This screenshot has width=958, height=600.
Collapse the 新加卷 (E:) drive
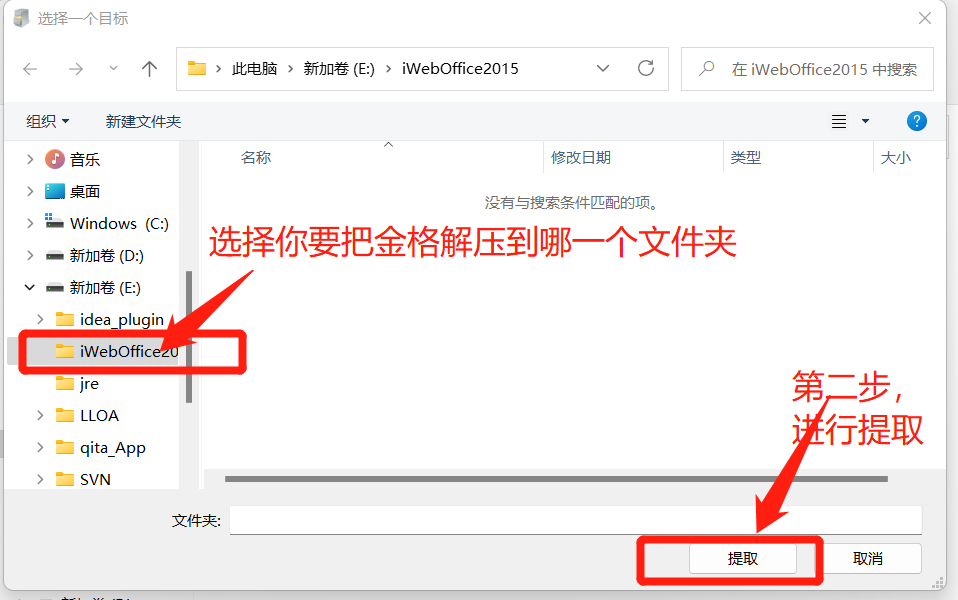click(29, 287)
